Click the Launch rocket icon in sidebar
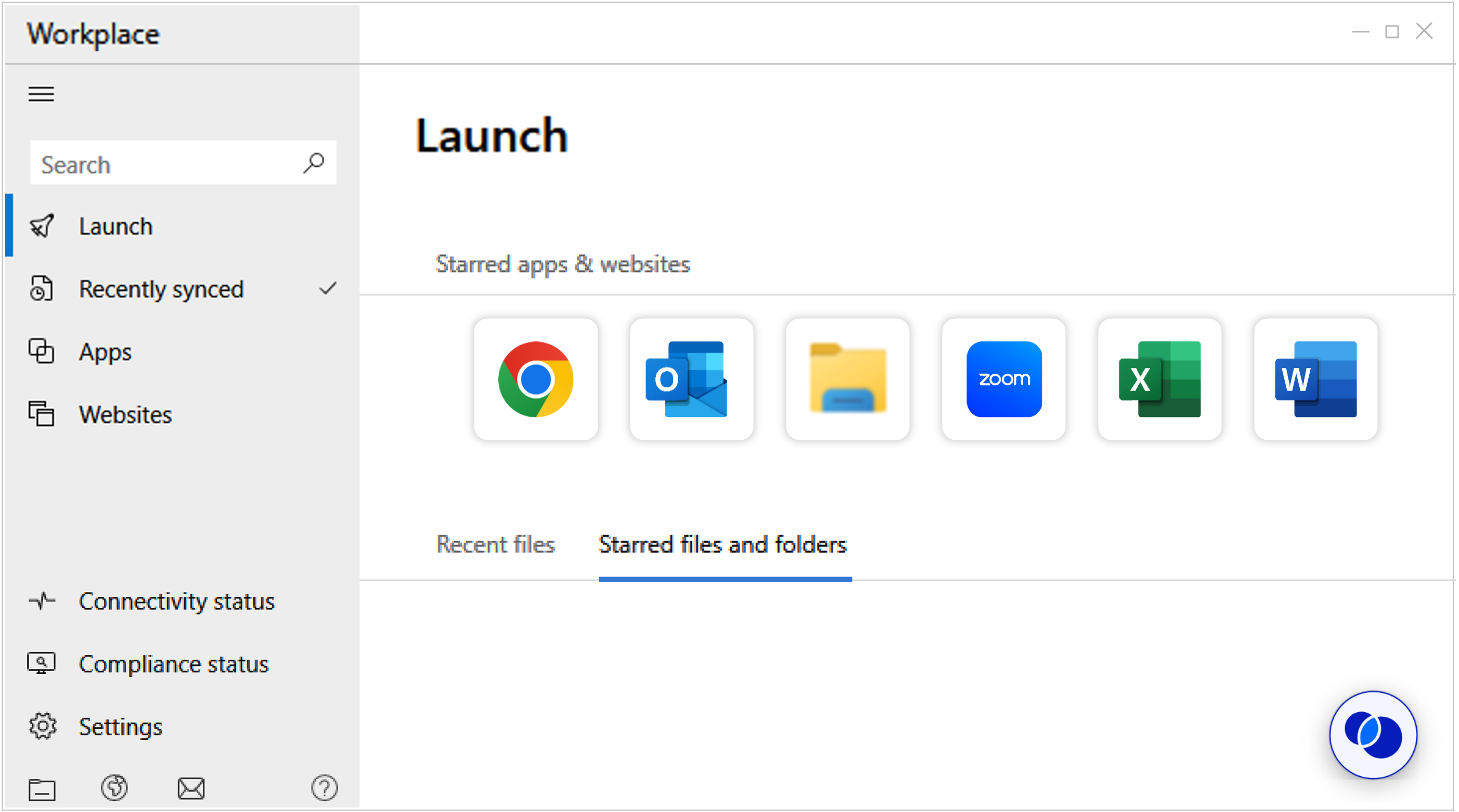The height and width of the screenshot is (812, 1459). click(x=43, y=226)
